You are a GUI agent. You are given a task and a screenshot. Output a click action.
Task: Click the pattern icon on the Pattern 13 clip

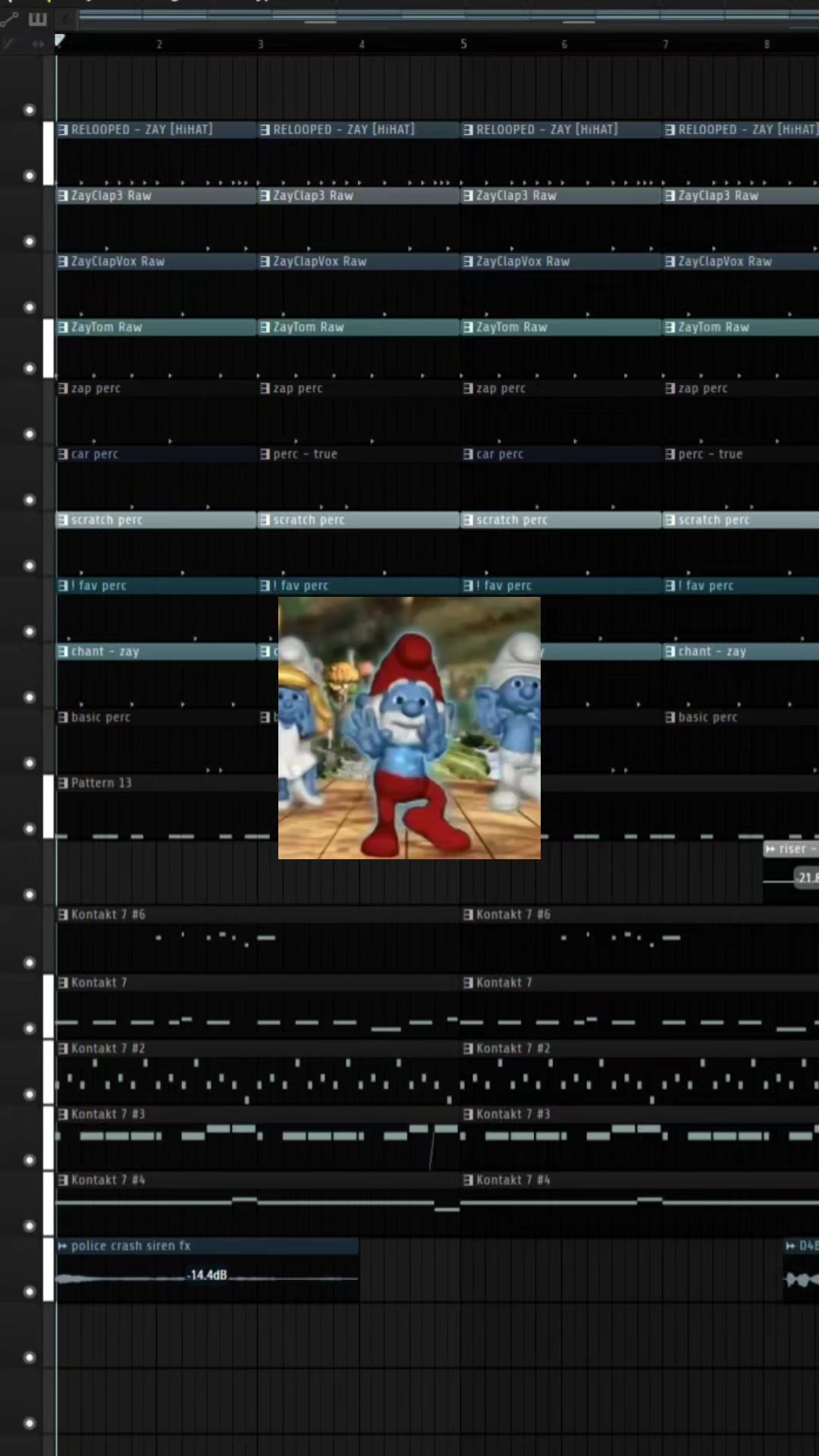pos(63,783)
